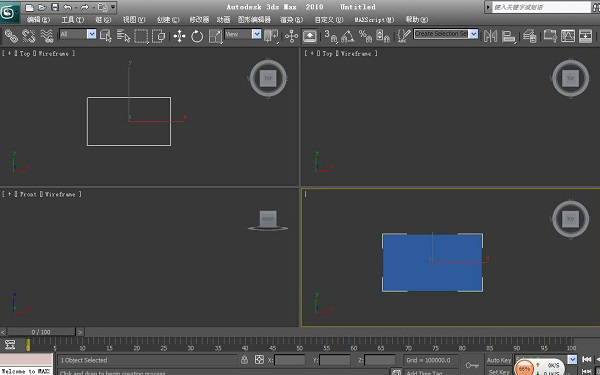Expand the quick access toolbar customize arrow
Viewport: 600px width, 375px height.
113,7
